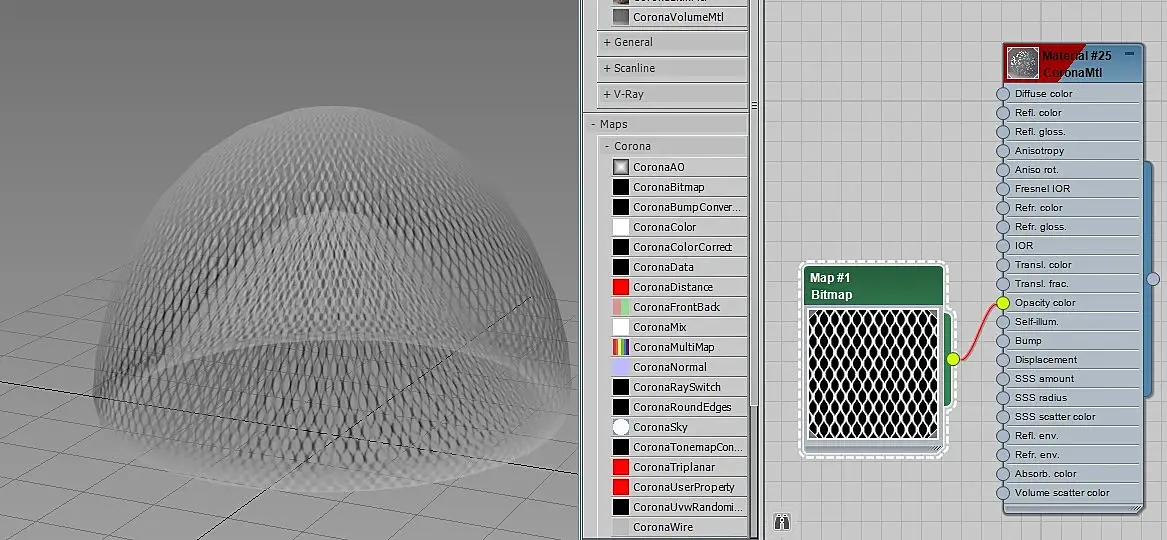Screen dimensions: 1167x540
Task: Click the SSS amount input socket
Action: click(x=1003, y=379)
